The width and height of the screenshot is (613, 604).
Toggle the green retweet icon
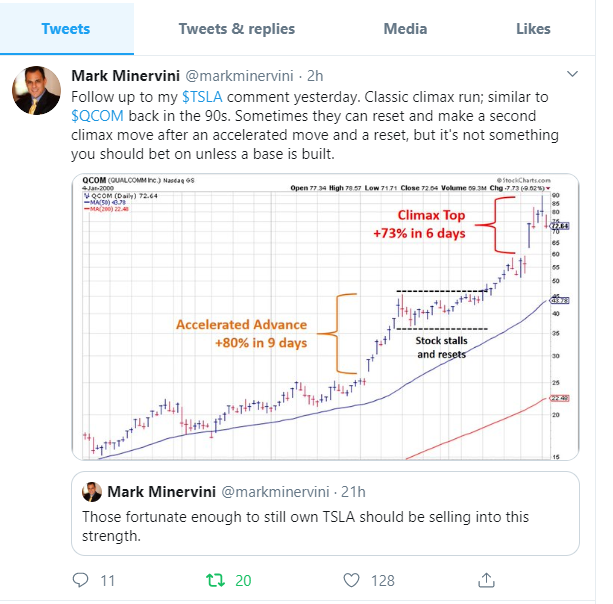[x=215, y=579]
